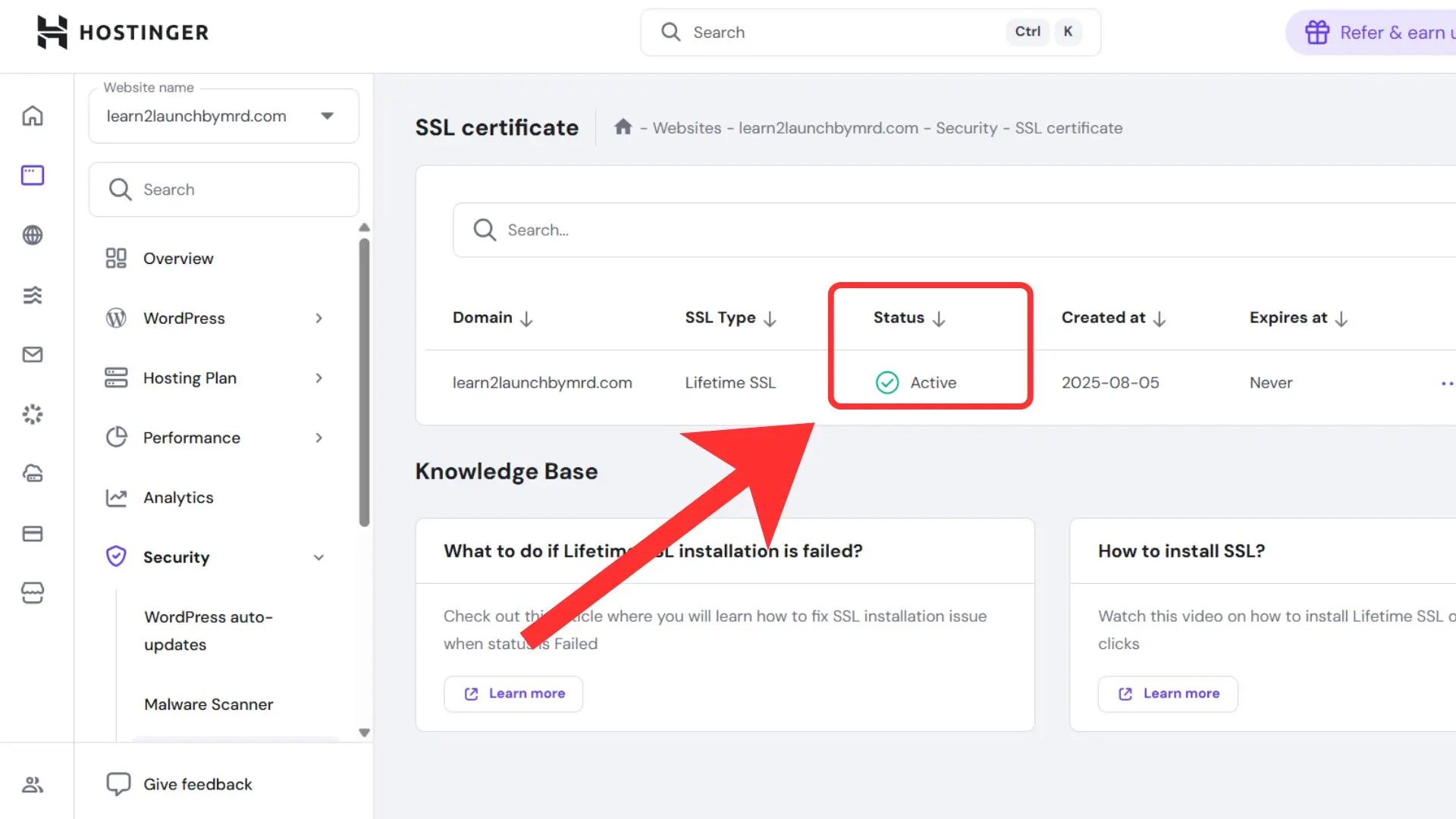Click the WordPress logo icon
Screen dimensions: 1456x819
(116, 318)
